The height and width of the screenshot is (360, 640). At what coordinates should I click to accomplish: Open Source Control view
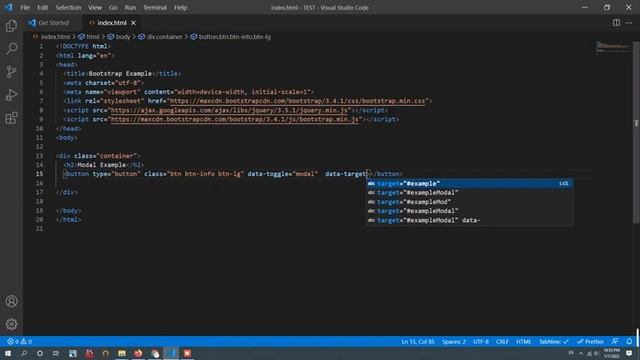coord(11,72)
